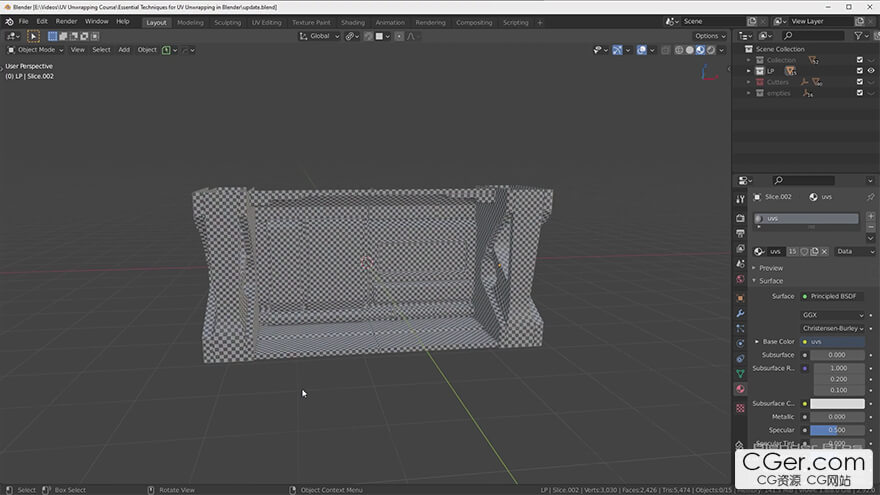Uncheck the Cutters collection checkbox
The image size is (880, 495).
(x=860, y=82)
